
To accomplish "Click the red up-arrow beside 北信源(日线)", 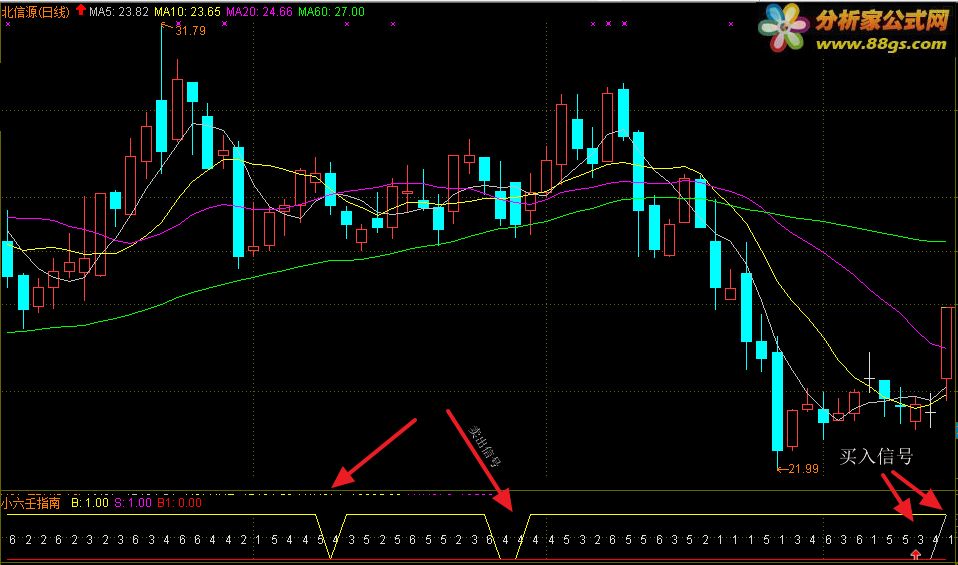I will coord(81,10).
